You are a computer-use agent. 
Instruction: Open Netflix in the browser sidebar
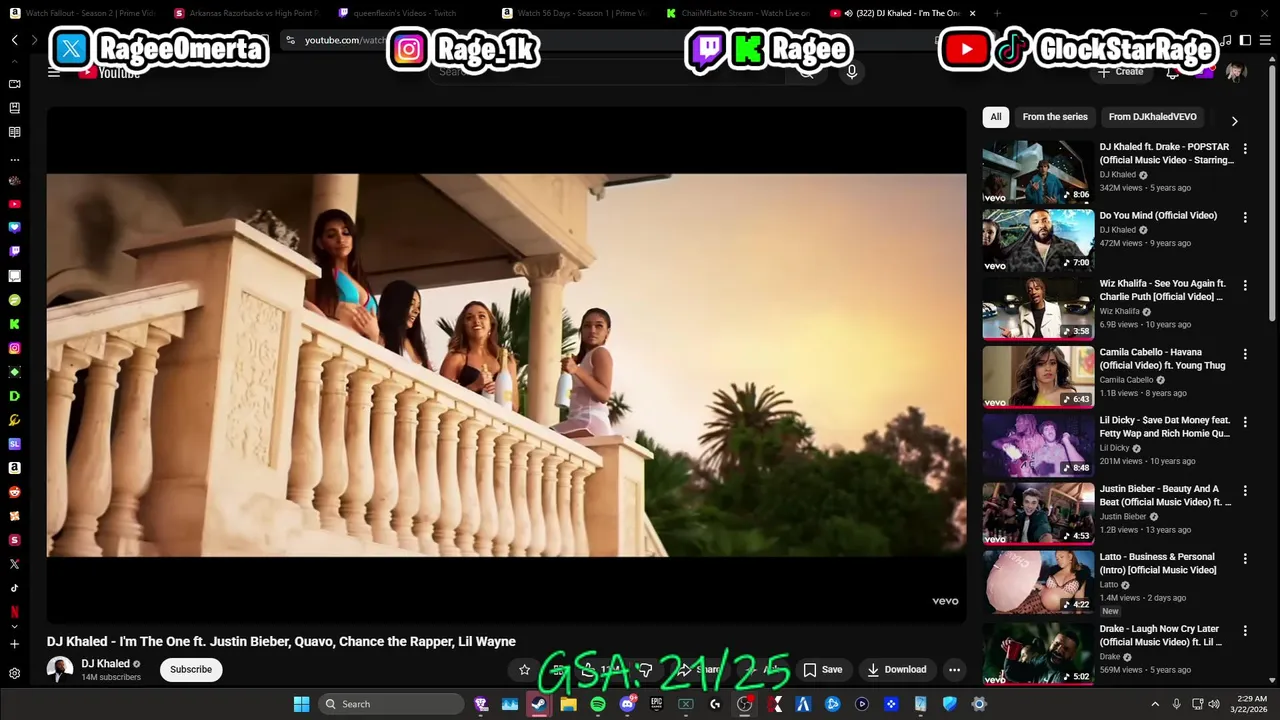point(14,612)
